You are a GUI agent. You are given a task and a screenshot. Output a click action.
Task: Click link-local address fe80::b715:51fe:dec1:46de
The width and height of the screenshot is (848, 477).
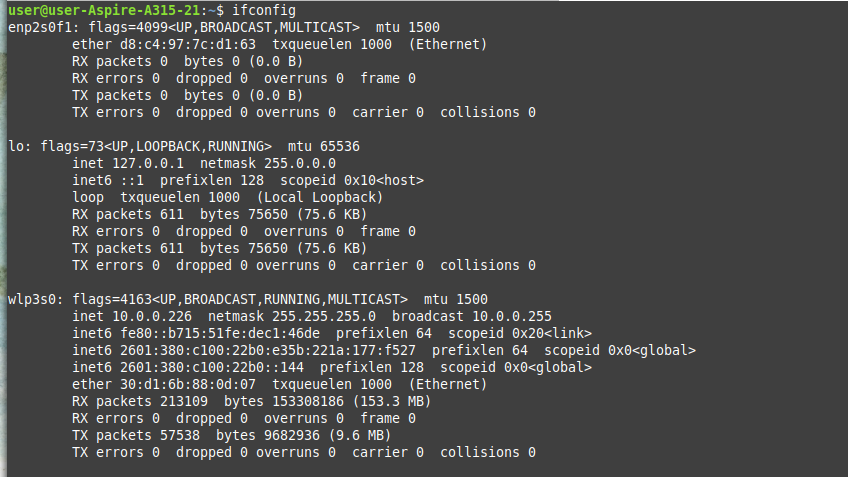(220, 334)
